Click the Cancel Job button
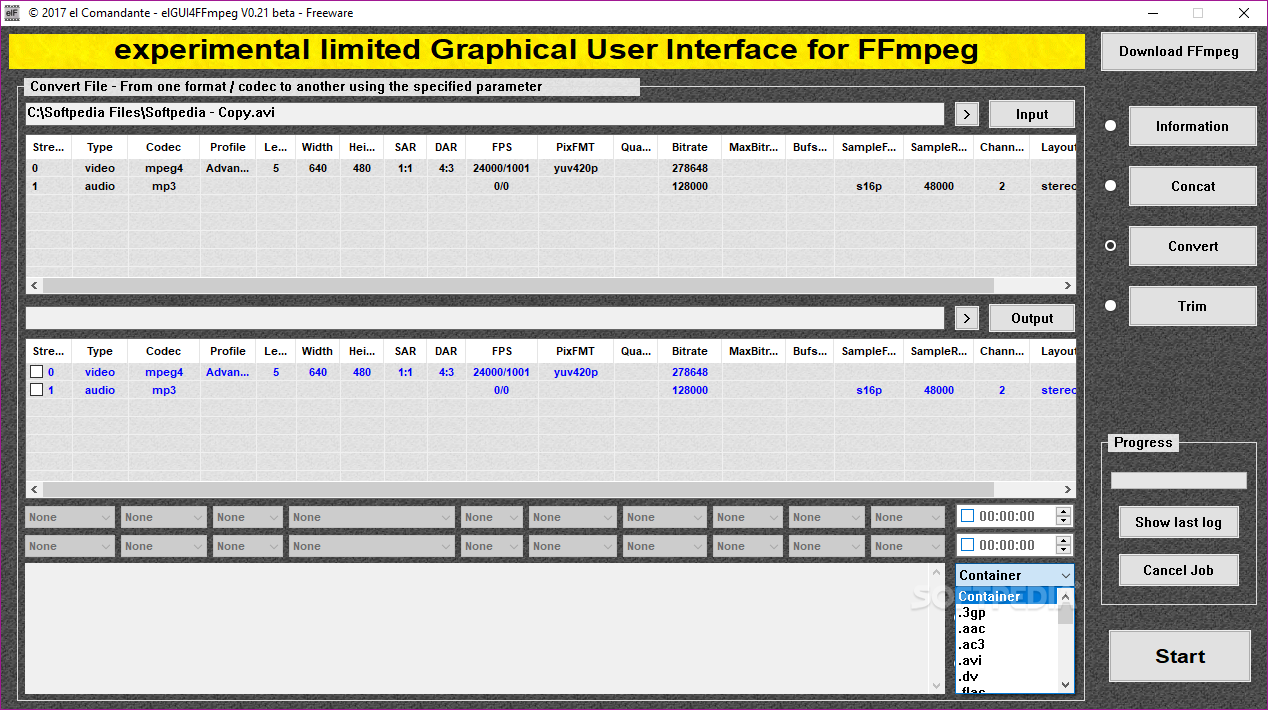 click(x=1178, y=570)
